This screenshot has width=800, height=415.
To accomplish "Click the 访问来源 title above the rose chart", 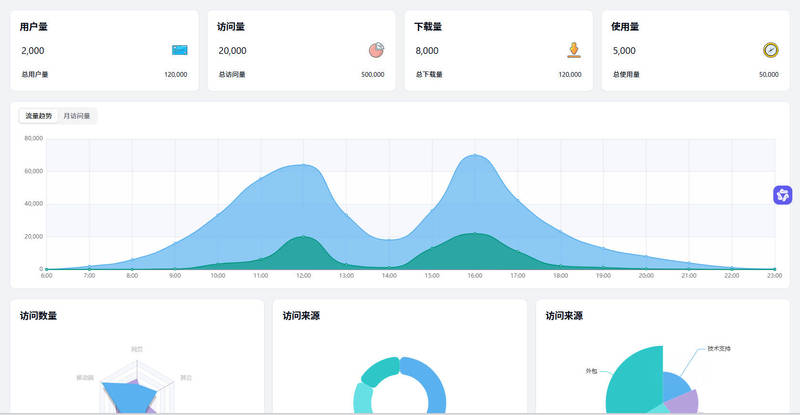I will click(x=564, y=316).
